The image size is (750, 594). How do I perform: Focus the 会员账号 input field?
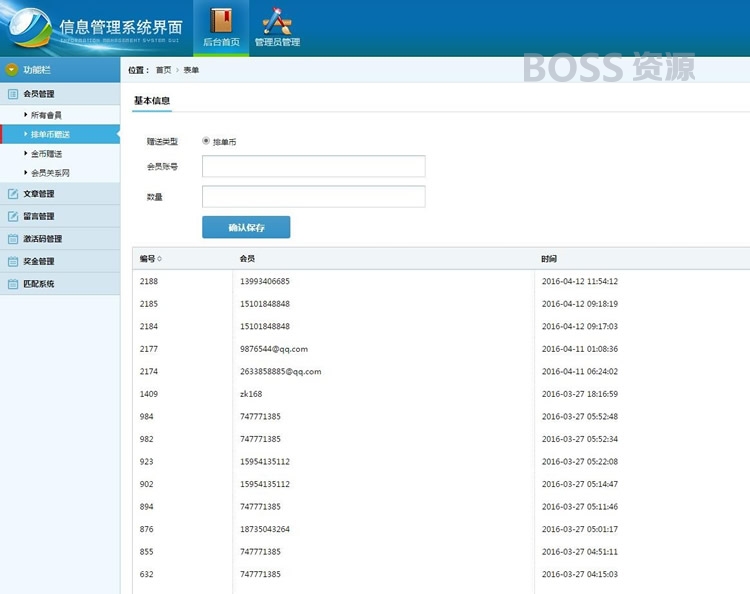(x=313, y=166)
